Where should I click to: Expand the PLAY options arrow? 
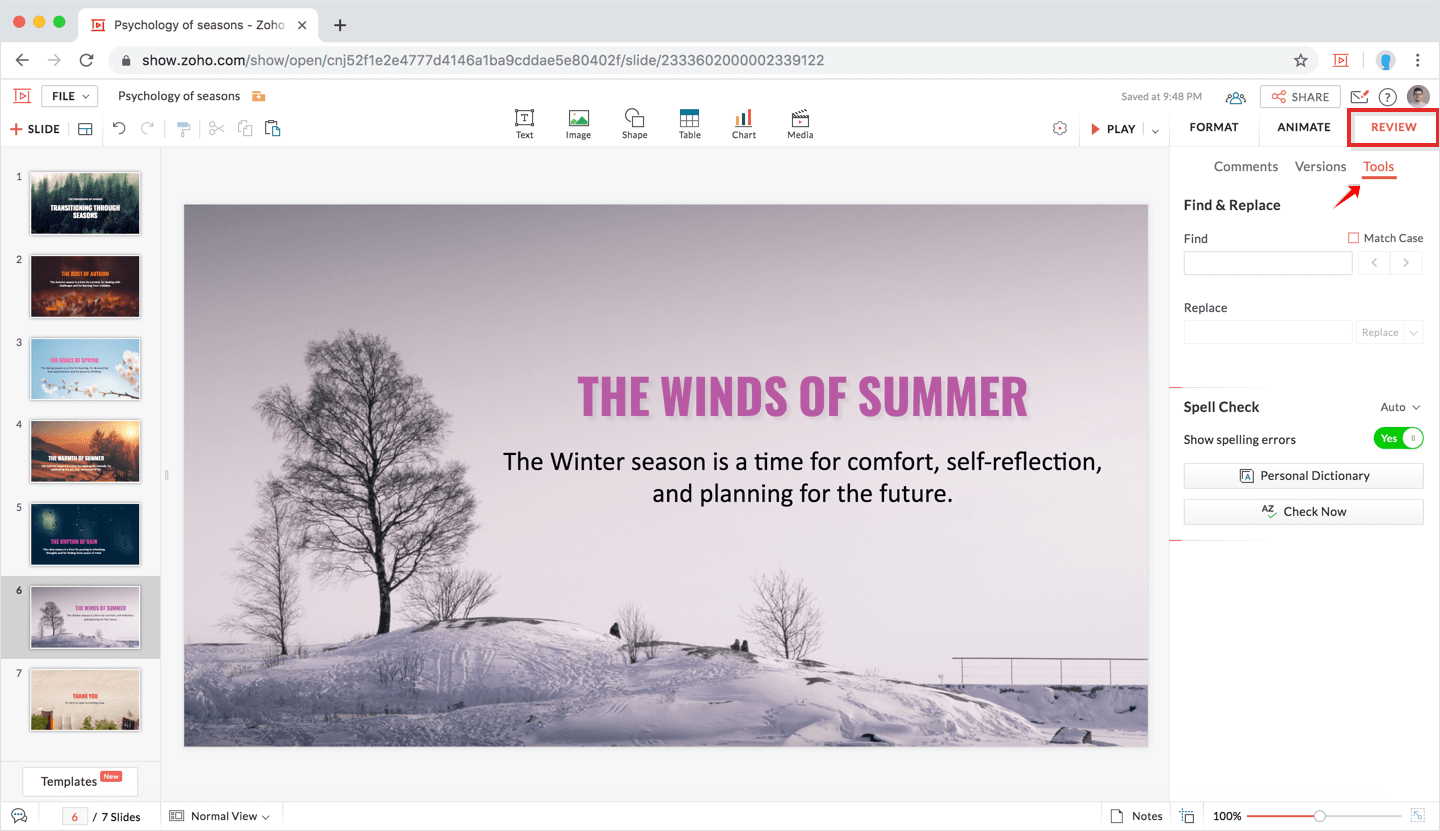pyautogui.click(x=1156, y=130)
